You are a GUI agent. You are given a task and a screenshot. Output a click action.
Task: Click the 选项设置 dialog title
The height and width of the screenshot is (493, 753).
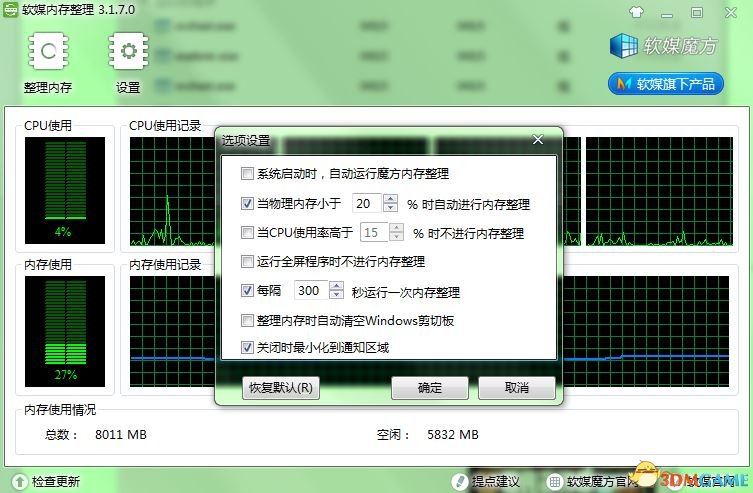click(246, 141)
